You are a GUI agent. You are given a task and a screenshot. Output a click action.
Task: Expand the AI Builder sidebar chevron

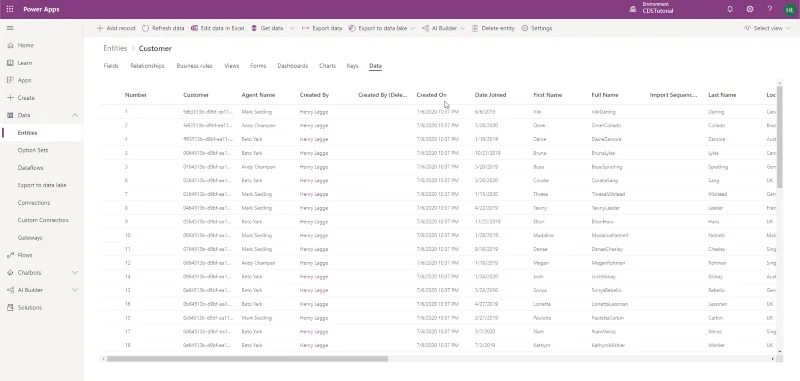pyautogui.click(x=75, y=290)
